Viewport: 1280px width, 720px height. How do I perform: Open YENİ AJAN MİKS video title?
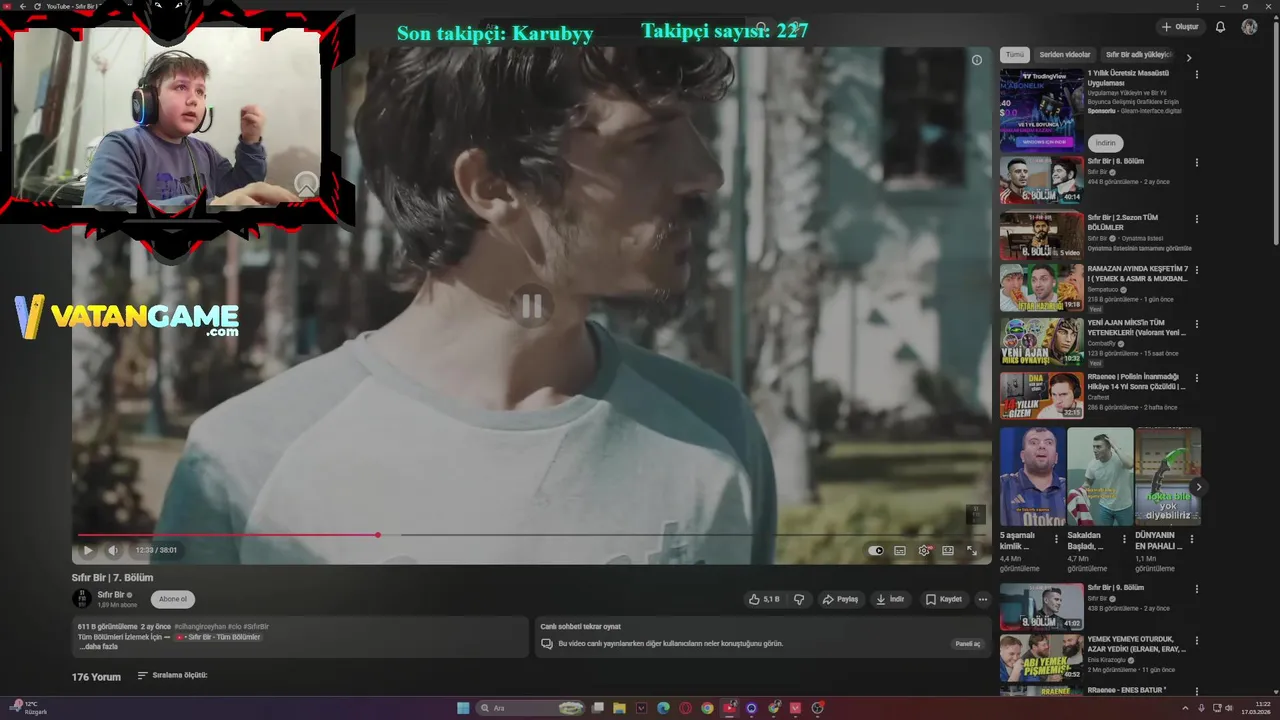(1136, 327)
